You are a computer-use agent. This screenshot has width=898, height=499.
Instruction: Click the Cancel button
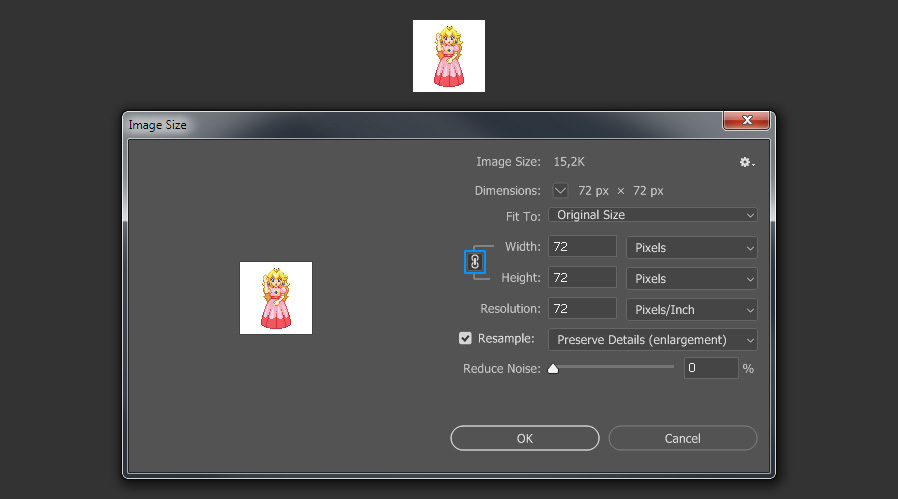(683, 438)
